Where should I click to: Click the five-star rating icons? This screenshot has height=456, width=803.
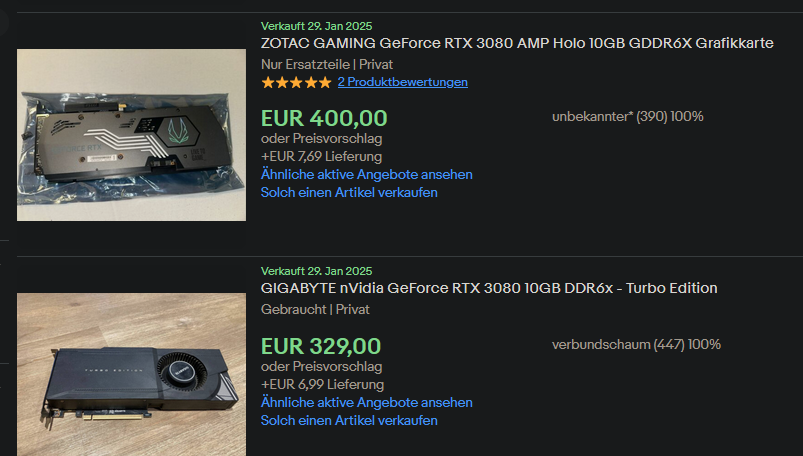[296, 82]
